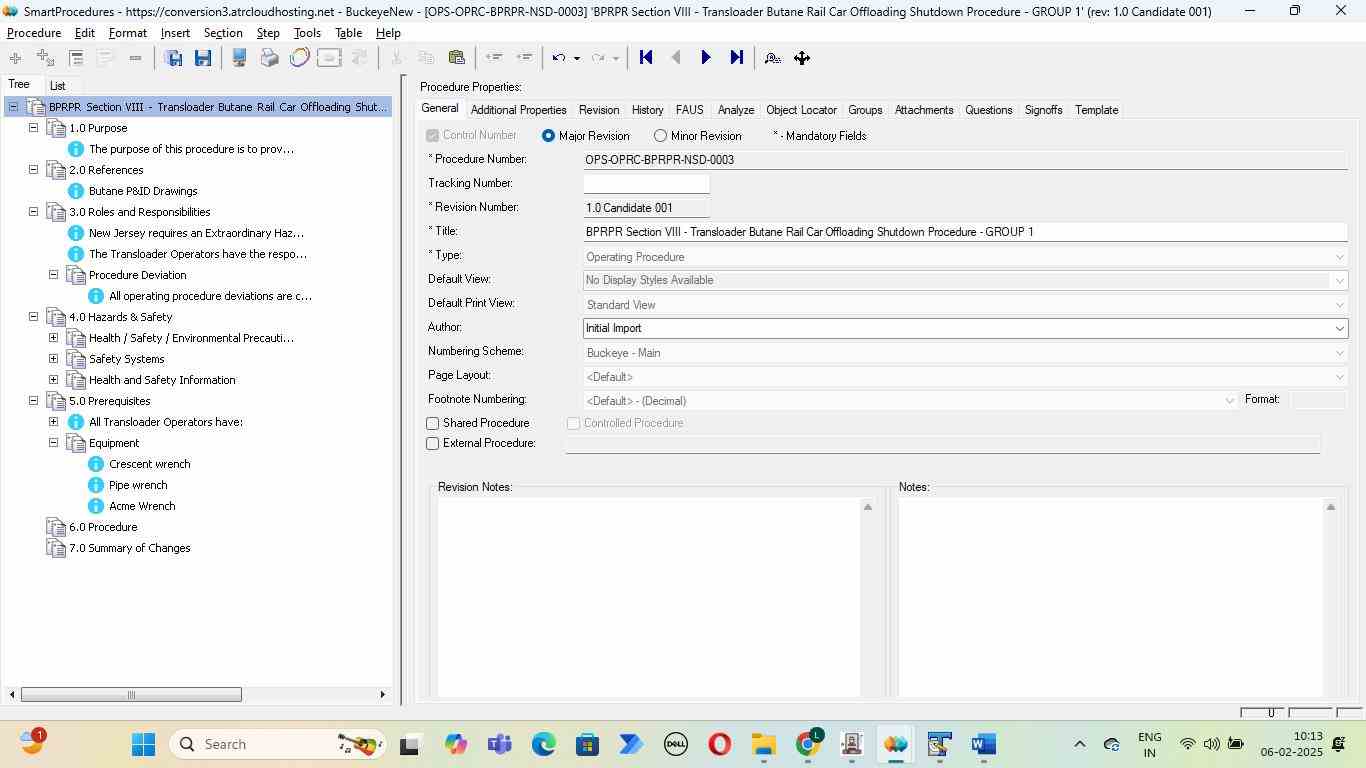Check the External Procedure checkbox
Image resolution: width=1366 pixels, height=768 pixels.
pos(433,444)
